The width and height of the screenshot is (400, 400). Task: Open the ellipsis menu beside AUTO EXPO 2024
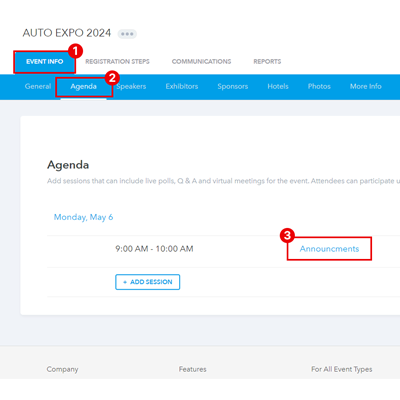click(x=127, y=34)
